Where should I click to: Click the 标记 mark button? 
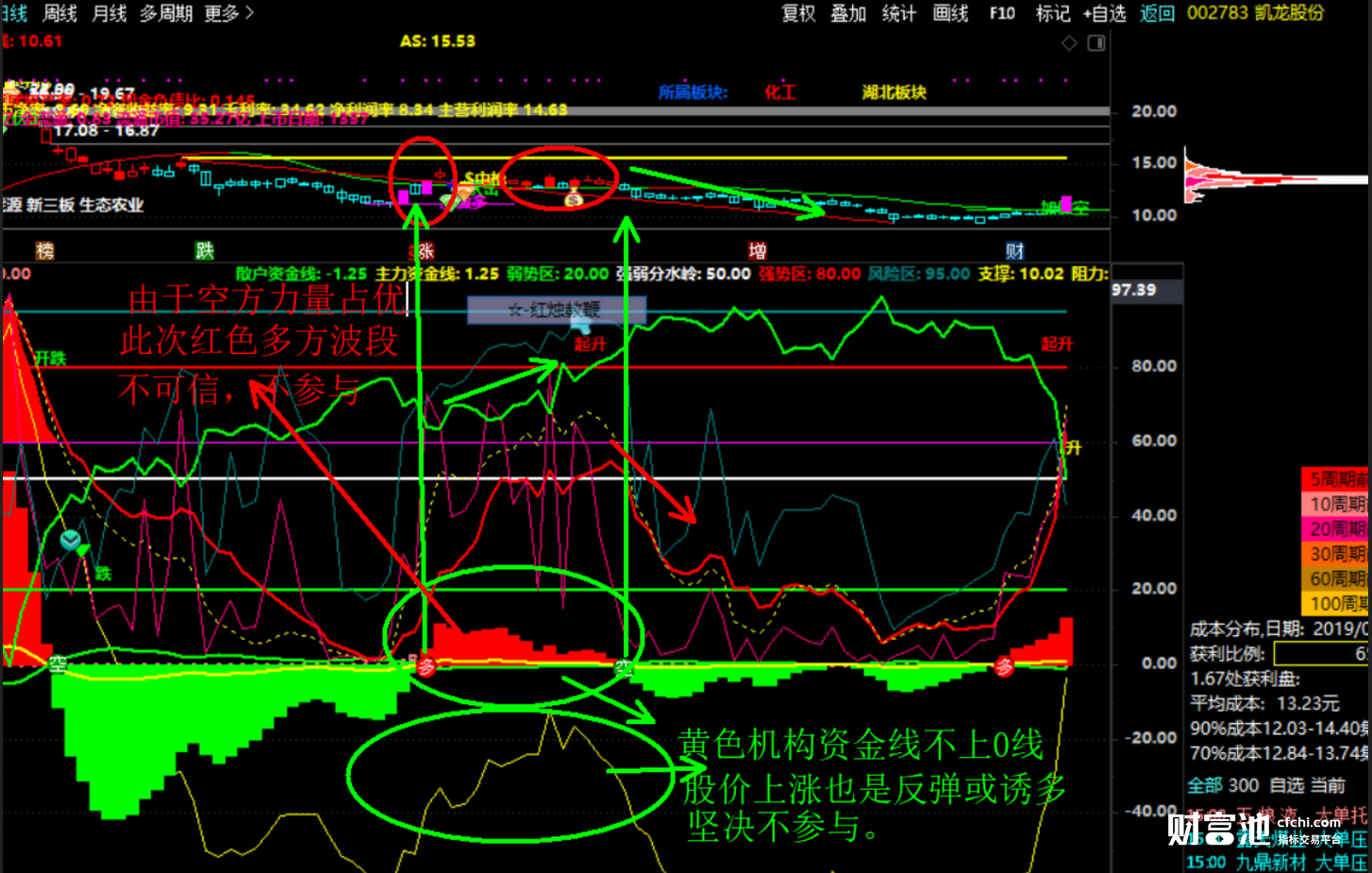coord(1053,13)
